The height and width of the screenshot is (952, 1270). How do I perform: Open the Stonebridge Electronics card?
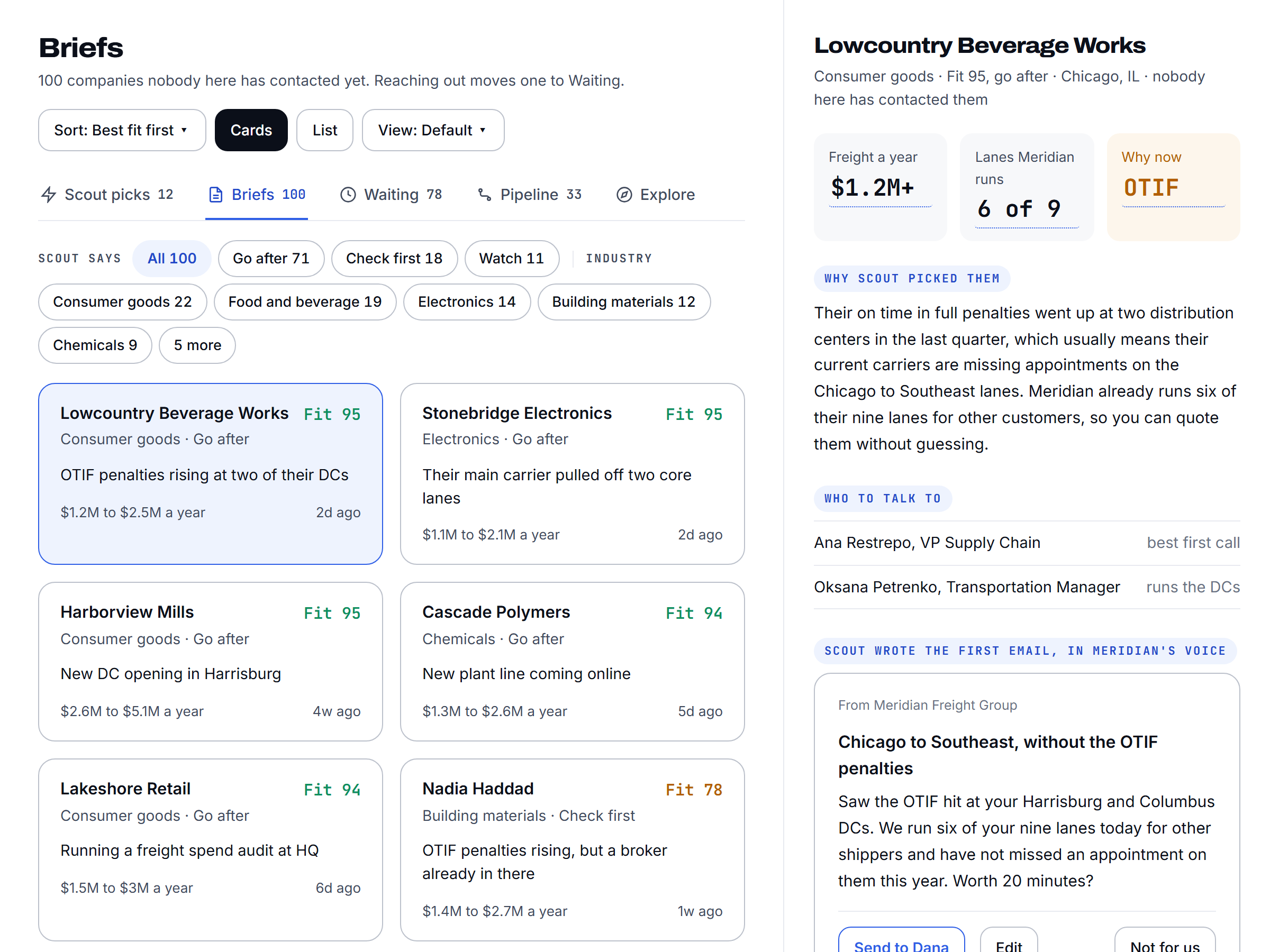tap(573, 474)
